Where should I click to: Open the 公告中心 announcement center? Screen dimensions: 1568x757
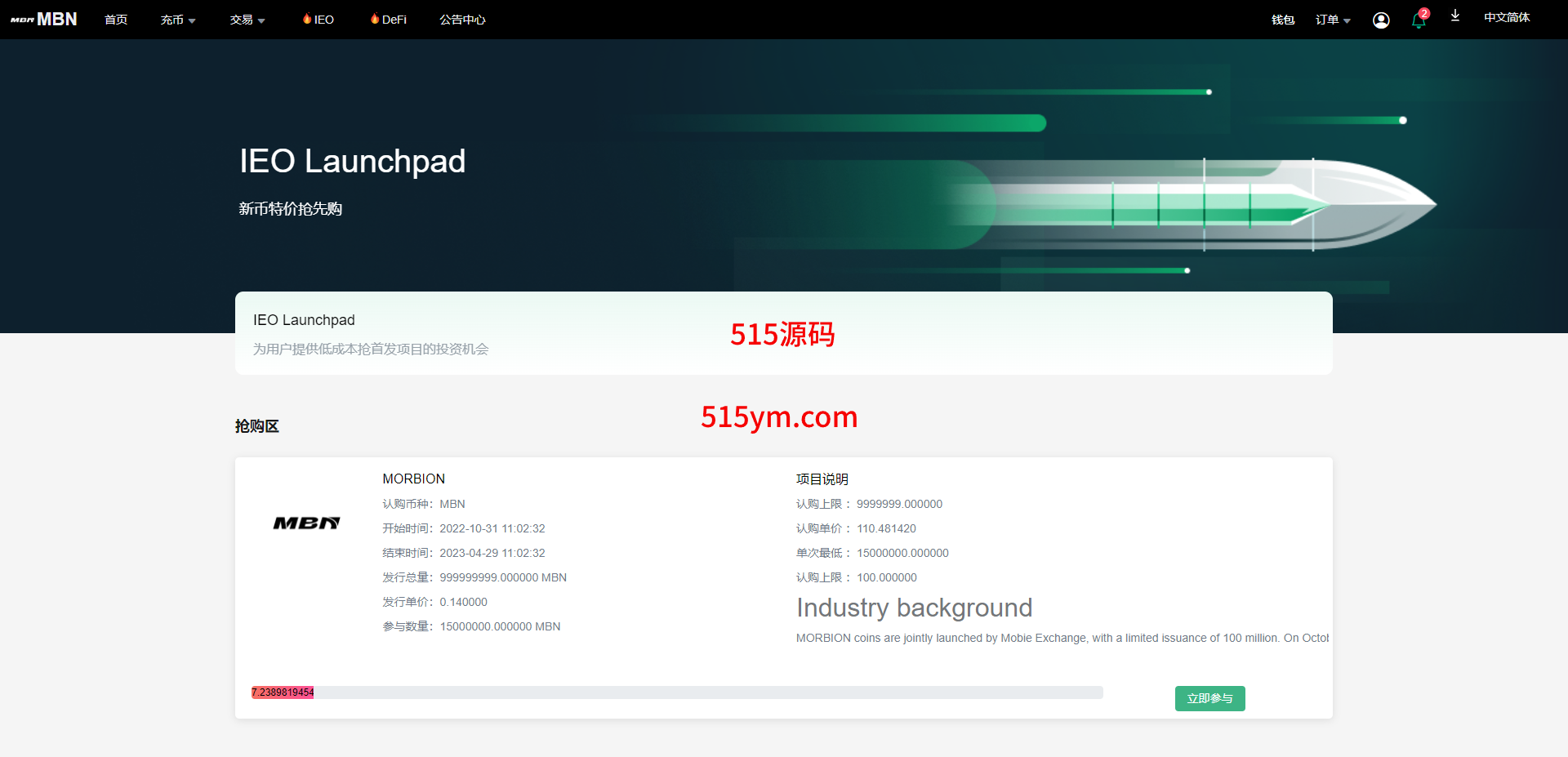tap(462, 20)
